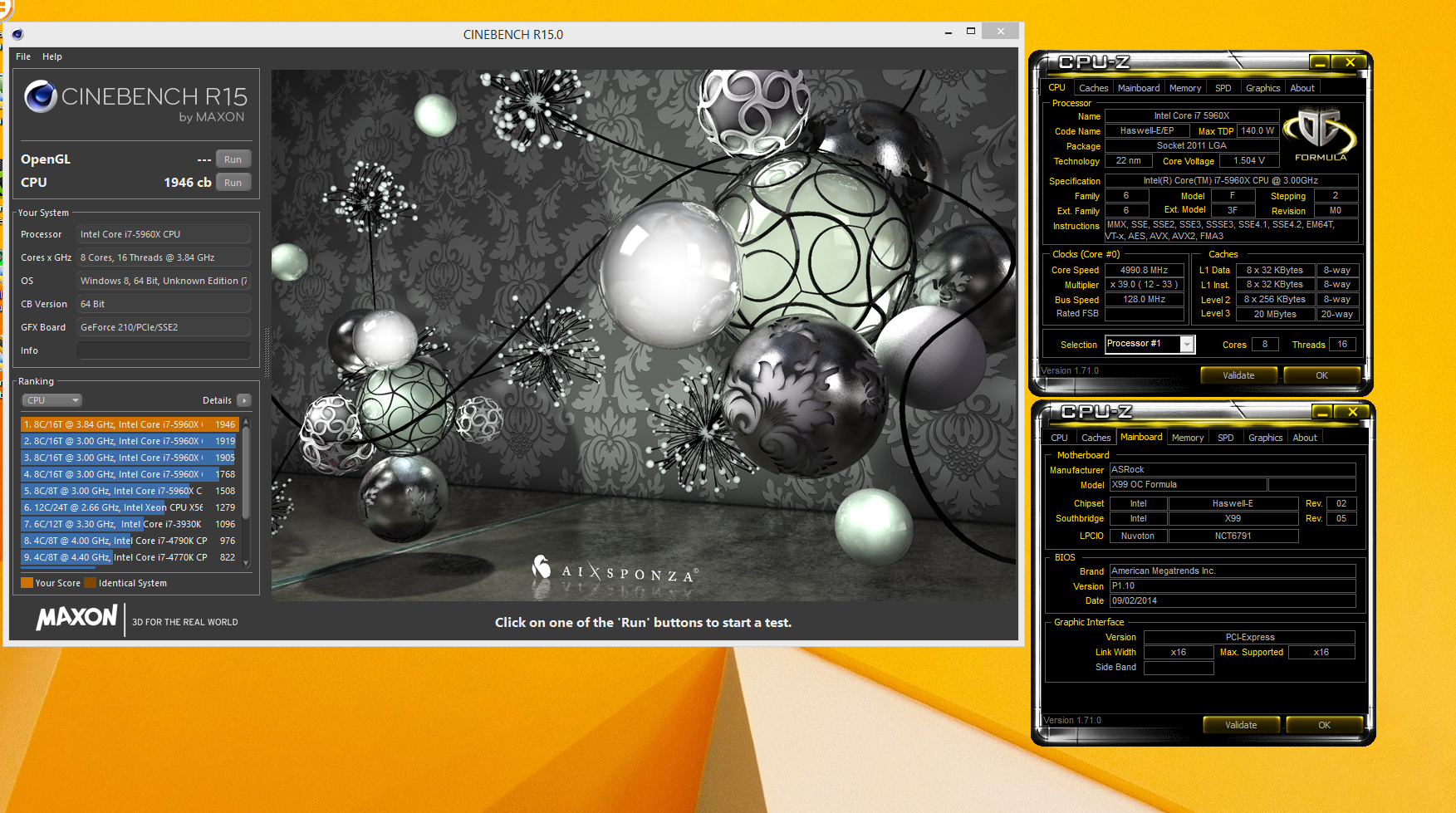1456x813 pixels.
Task: Select the Xeon X5650 ranking entry 1279
Action: [130, 507]
